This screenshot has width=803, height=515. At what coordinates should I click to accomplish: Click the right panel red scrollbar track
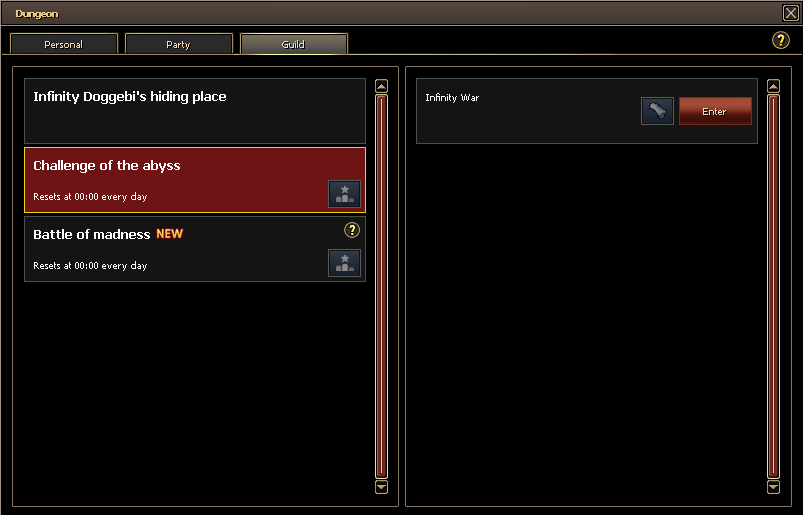click(773, 286)
